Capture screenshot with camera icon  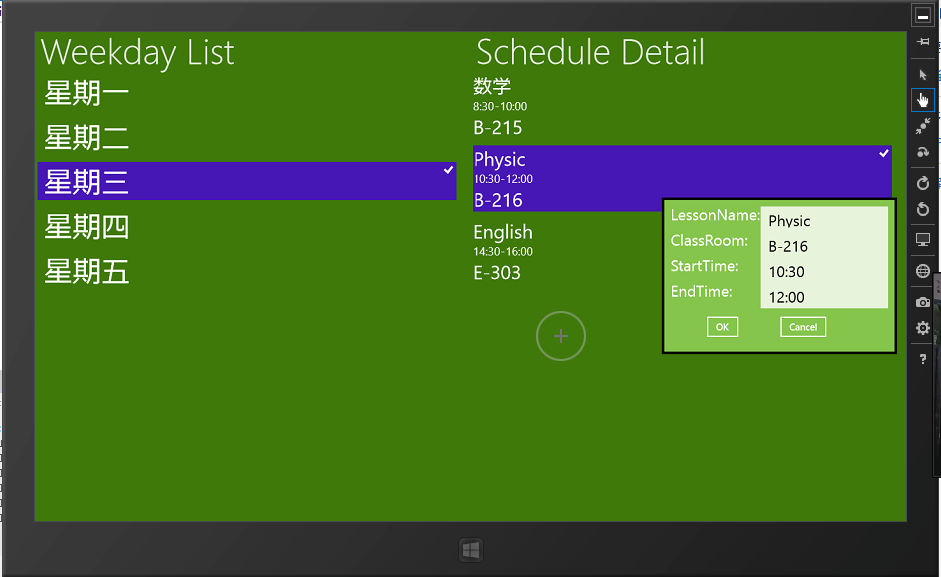point(922,302)
